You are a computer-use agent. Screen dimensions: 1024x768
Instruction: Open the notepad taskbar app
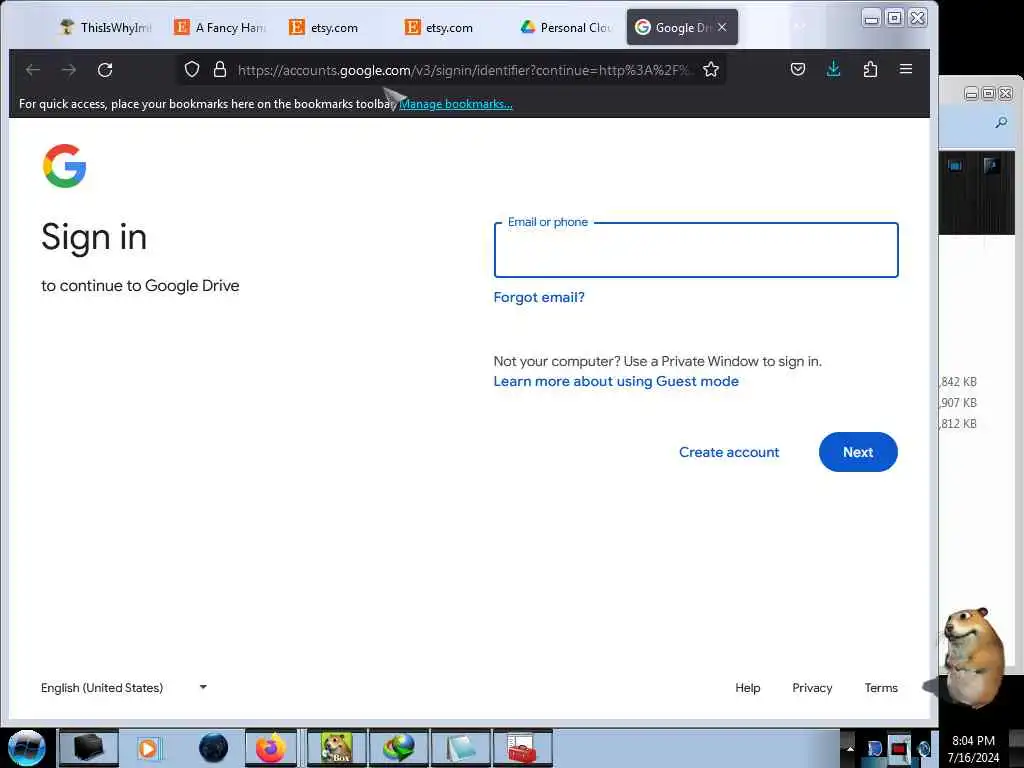point(460,748)
